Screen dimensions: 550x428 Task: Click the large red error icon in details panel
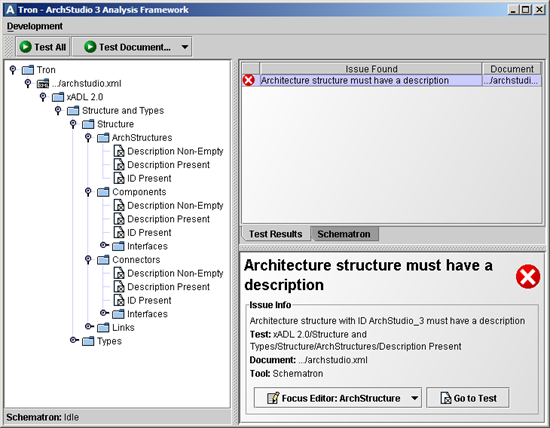528,277
